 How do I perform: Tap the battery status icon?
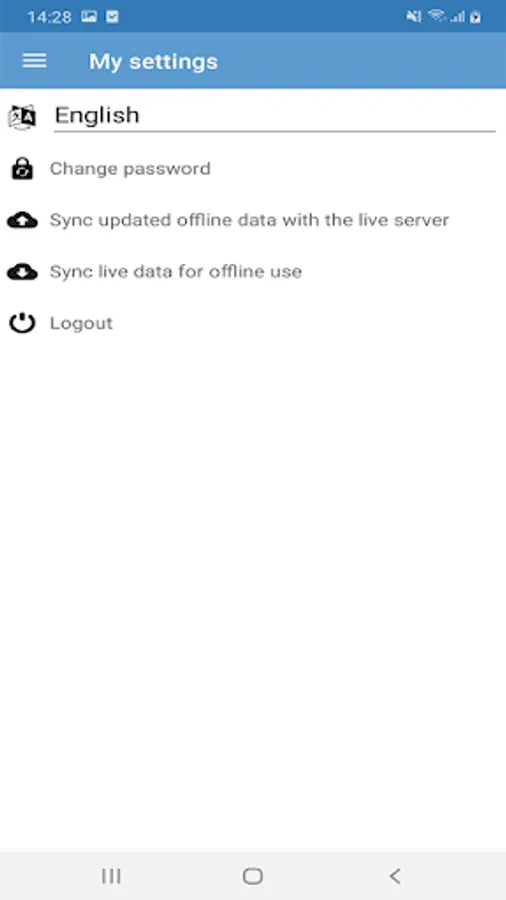pos(476,17)
